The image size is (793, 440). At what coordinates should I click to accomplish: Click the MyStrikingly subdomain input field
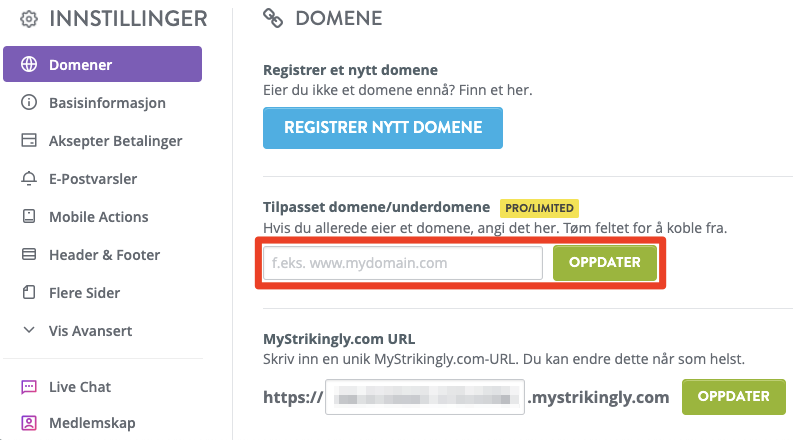tap(425, 397)
